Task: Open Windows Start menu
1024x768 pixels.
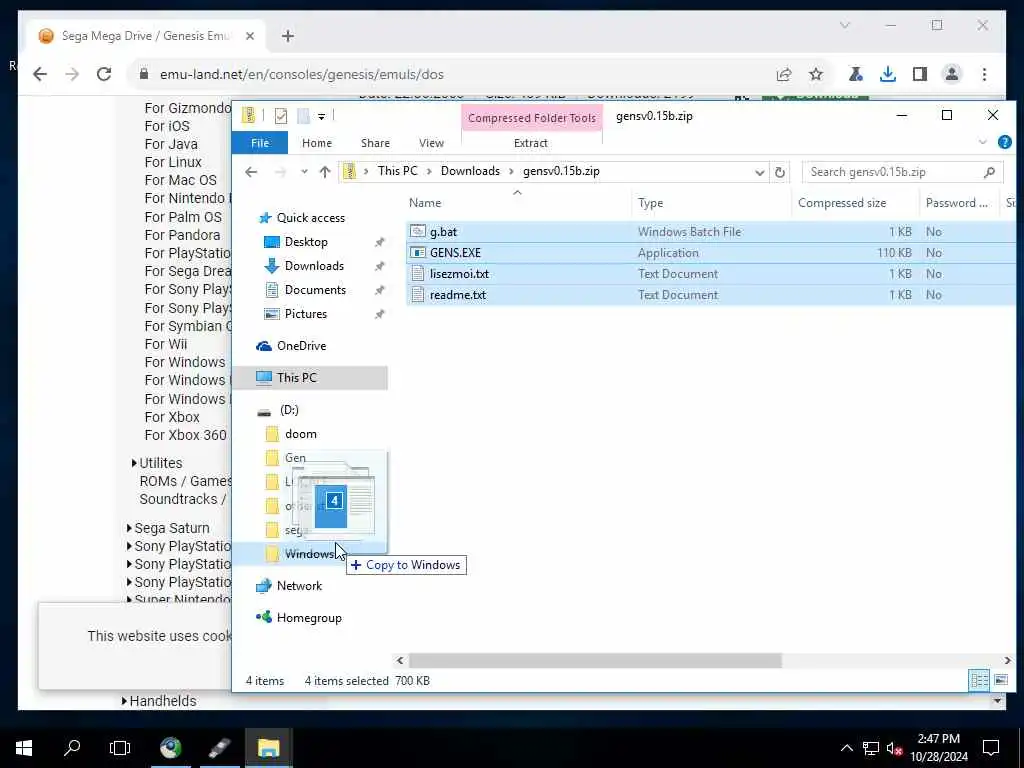Action: 24,748
